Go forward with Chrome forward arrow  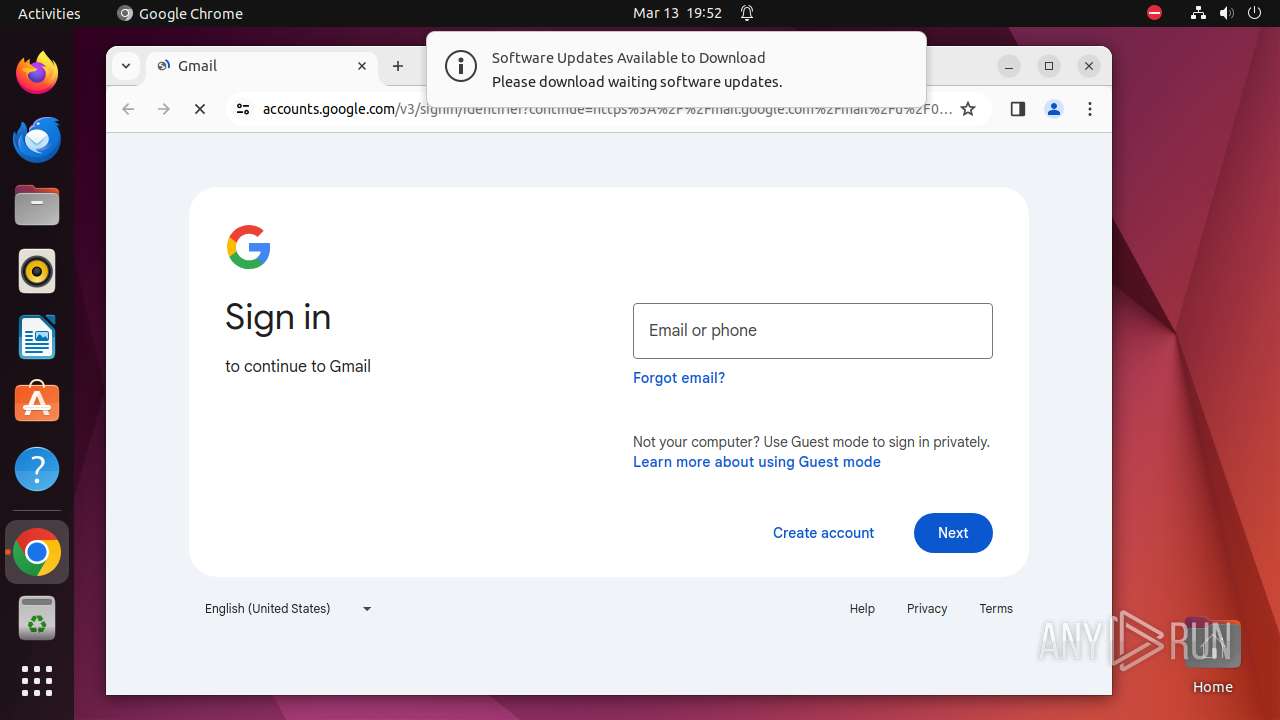pyautogui.click(x=164, y=109)
